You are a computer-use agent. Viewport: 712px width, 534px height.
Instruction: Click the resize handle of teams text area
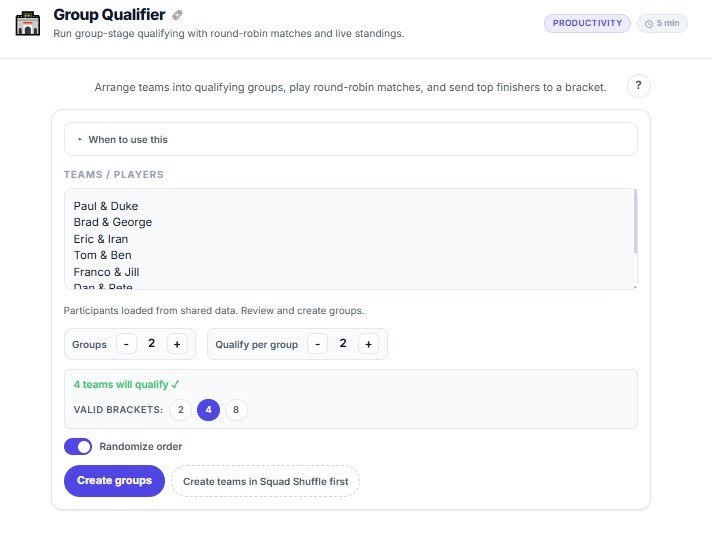(x=634, y=287)
